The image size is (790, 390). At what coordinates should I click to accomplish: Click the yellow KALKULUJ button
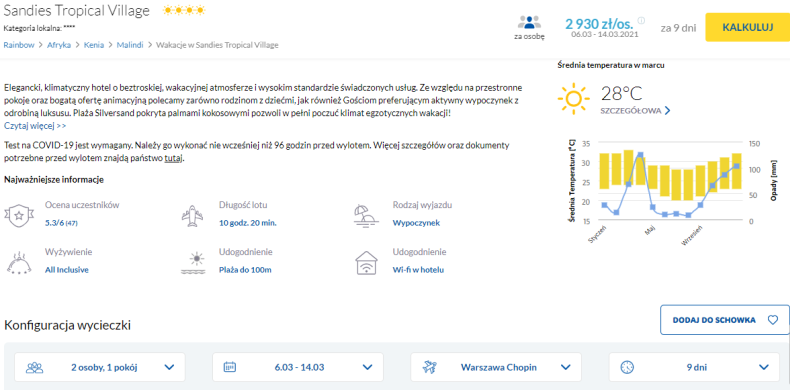pos(747,27)
